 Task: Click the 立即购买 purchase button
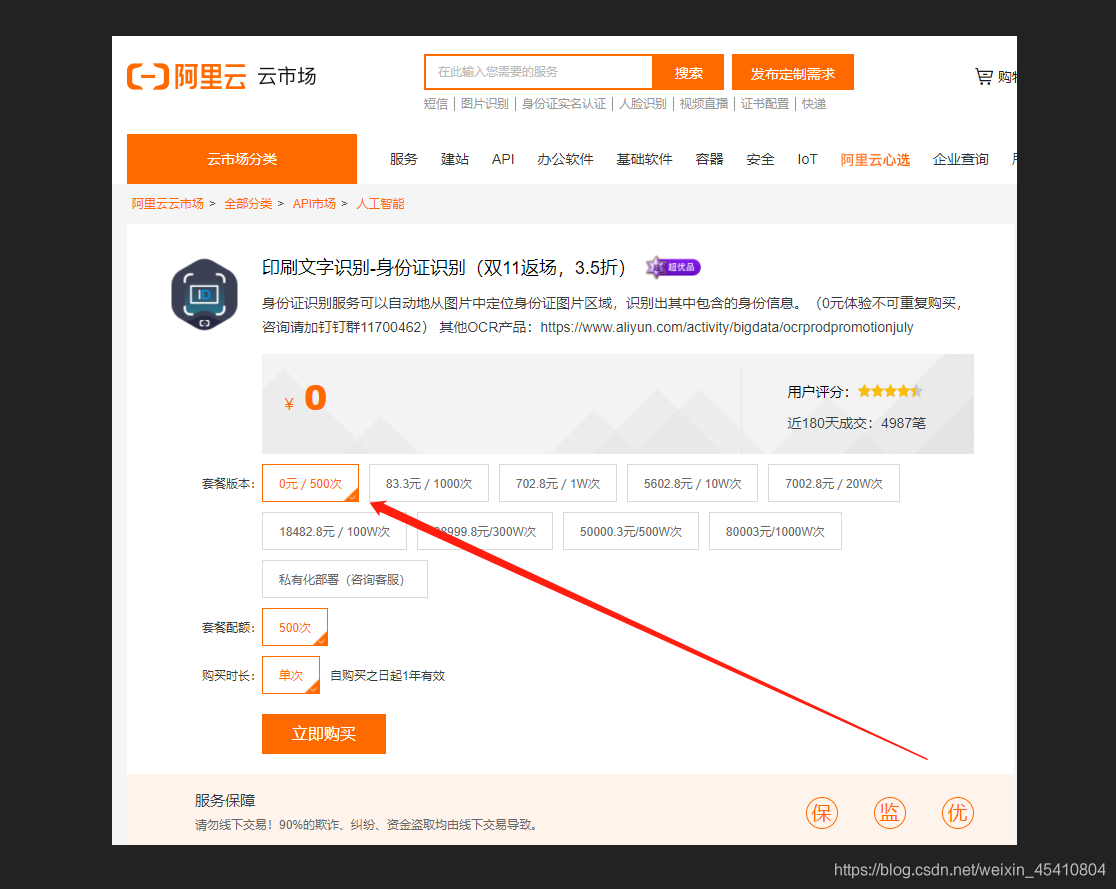click(x=323, y=733)
